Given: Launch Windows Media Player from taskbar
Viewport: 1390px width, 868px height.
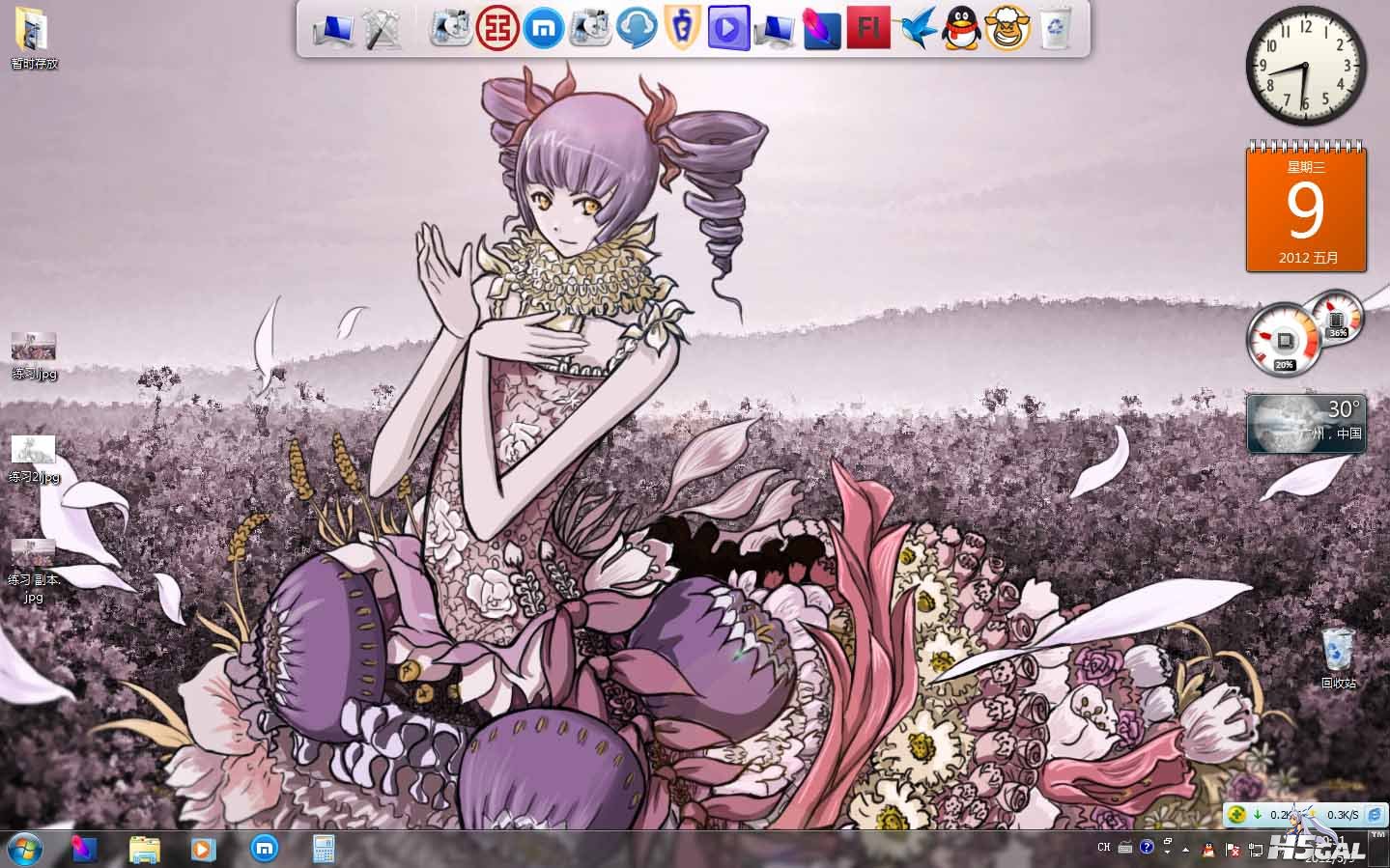Looking at the screenshot, I should pos(203,850).
